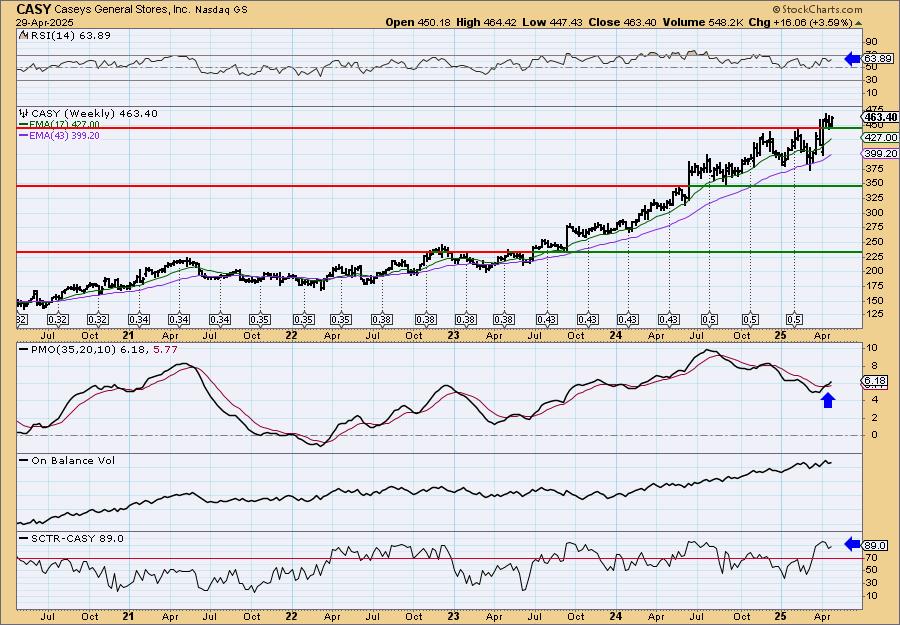This screenshot has height=625, width=900.
Task: Click the CASY (Weekly) 463.40 legend label
Action: click(x=94, y=114)
